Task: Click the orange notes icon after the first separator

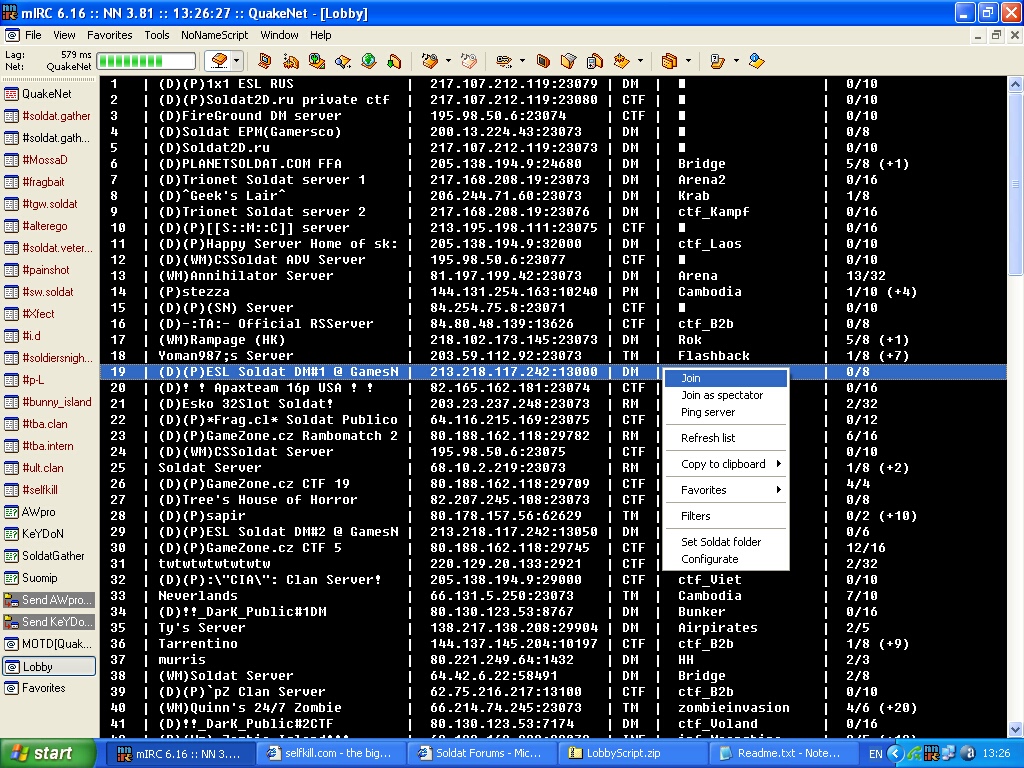Action: (430, 61)
